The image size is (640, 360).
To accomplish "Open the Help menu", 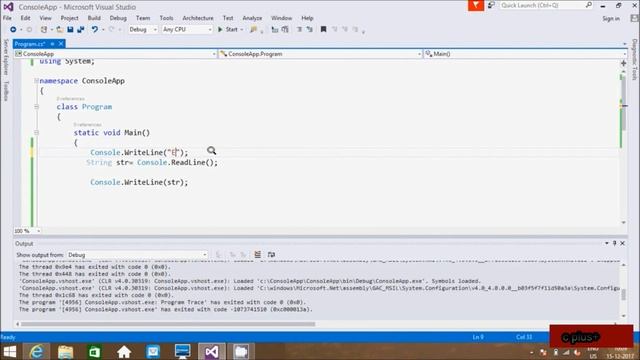I will 307,18.
